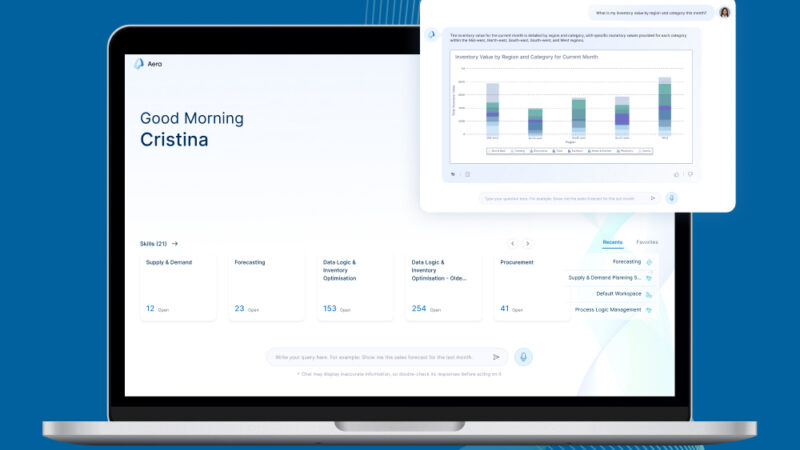This screenshot has width=800, height=450.
Task: Open Process Logic Management recent item
Action: tap(607, 310)
